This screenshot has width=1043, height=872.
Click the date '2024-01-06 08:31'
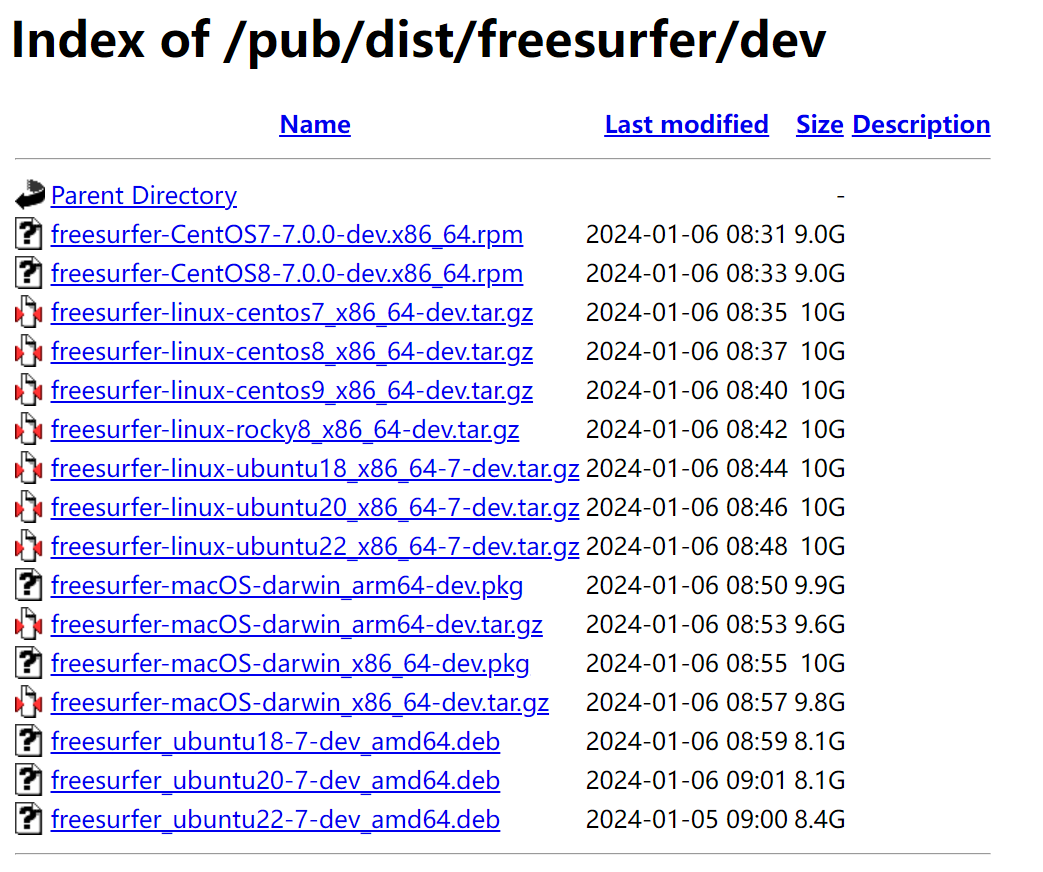coord(686,234)
